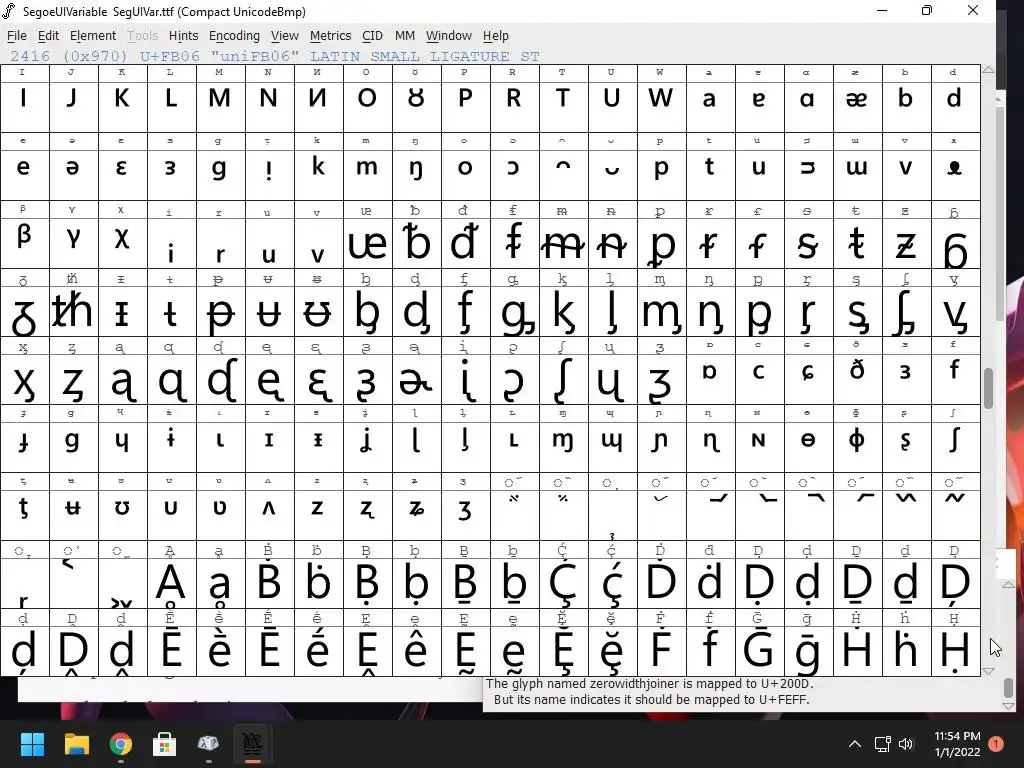Select the small k glyph cell
1024x768 pixels.
tap(319, 167)
